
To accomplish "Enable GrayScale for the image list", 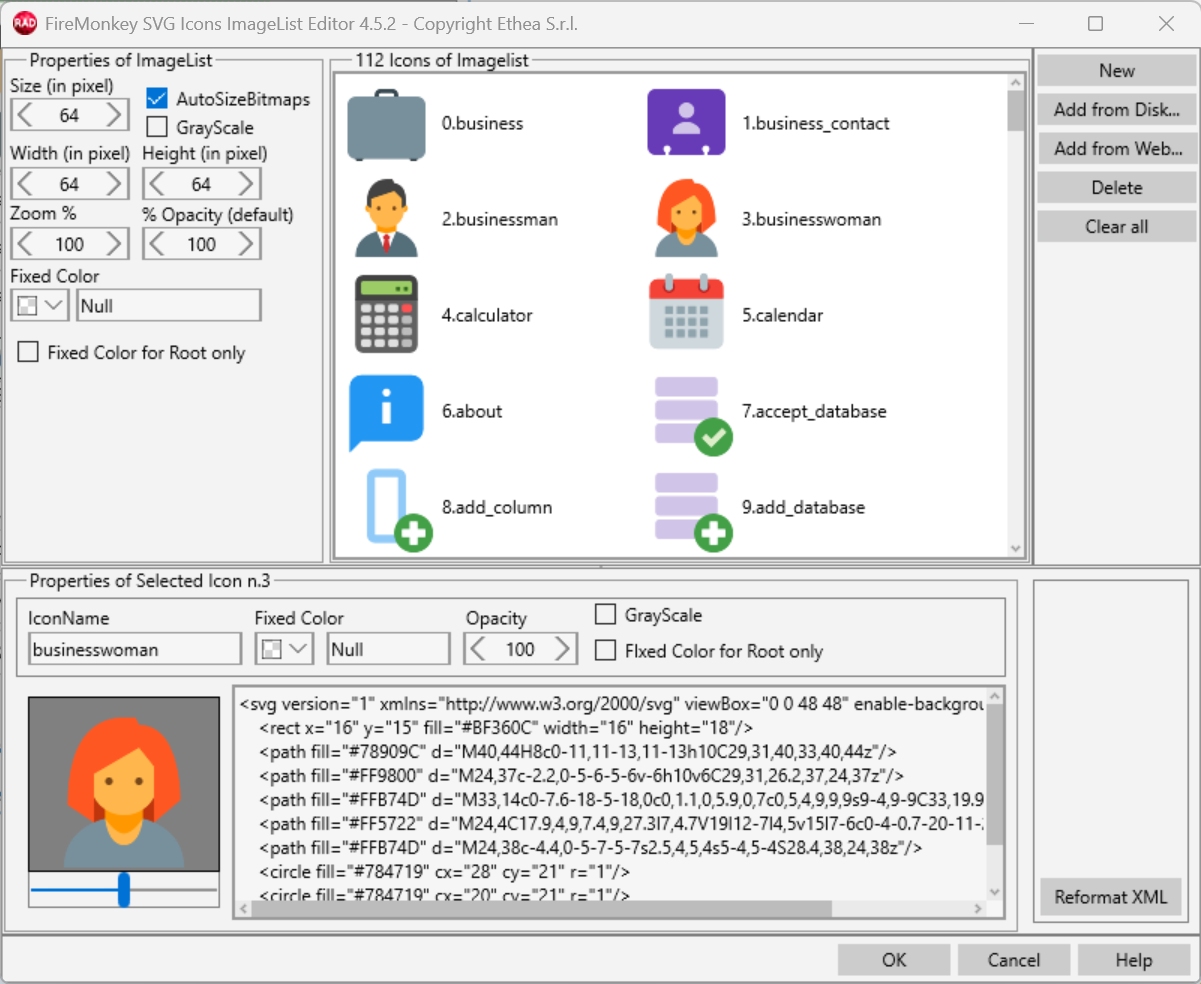I will coord(156,127).
